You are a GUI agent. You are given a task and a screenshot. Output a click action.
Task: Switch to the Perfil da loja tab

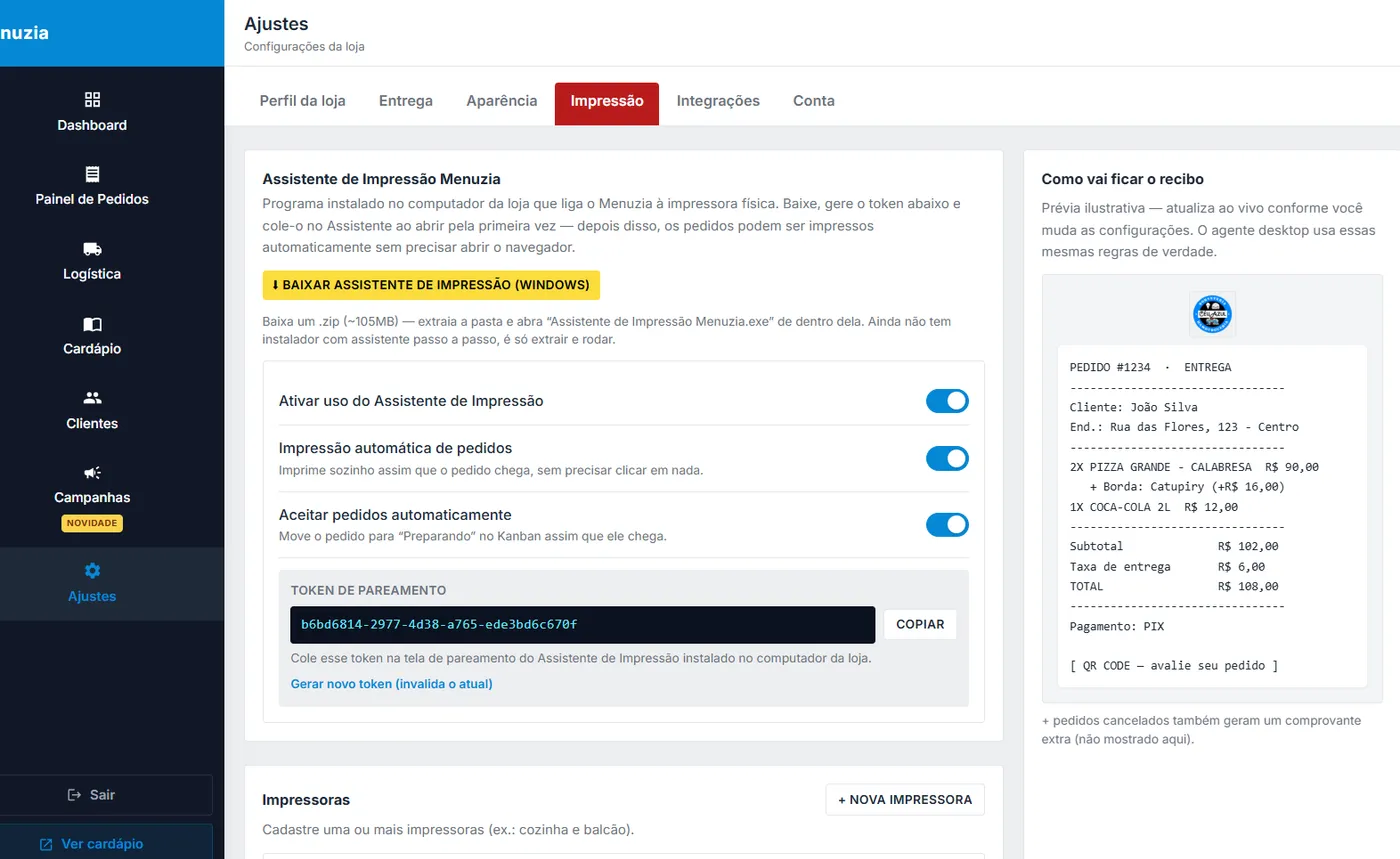pos(303,101)
